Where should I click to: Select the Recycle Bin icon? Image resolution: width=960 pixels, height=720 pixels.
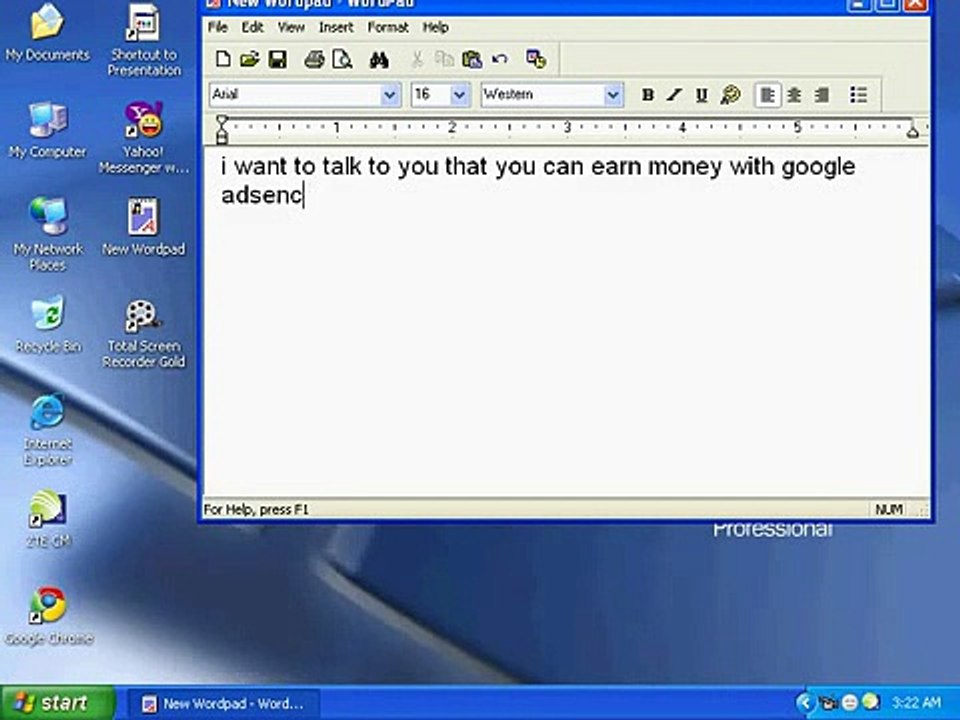click(x=48, y=324)
